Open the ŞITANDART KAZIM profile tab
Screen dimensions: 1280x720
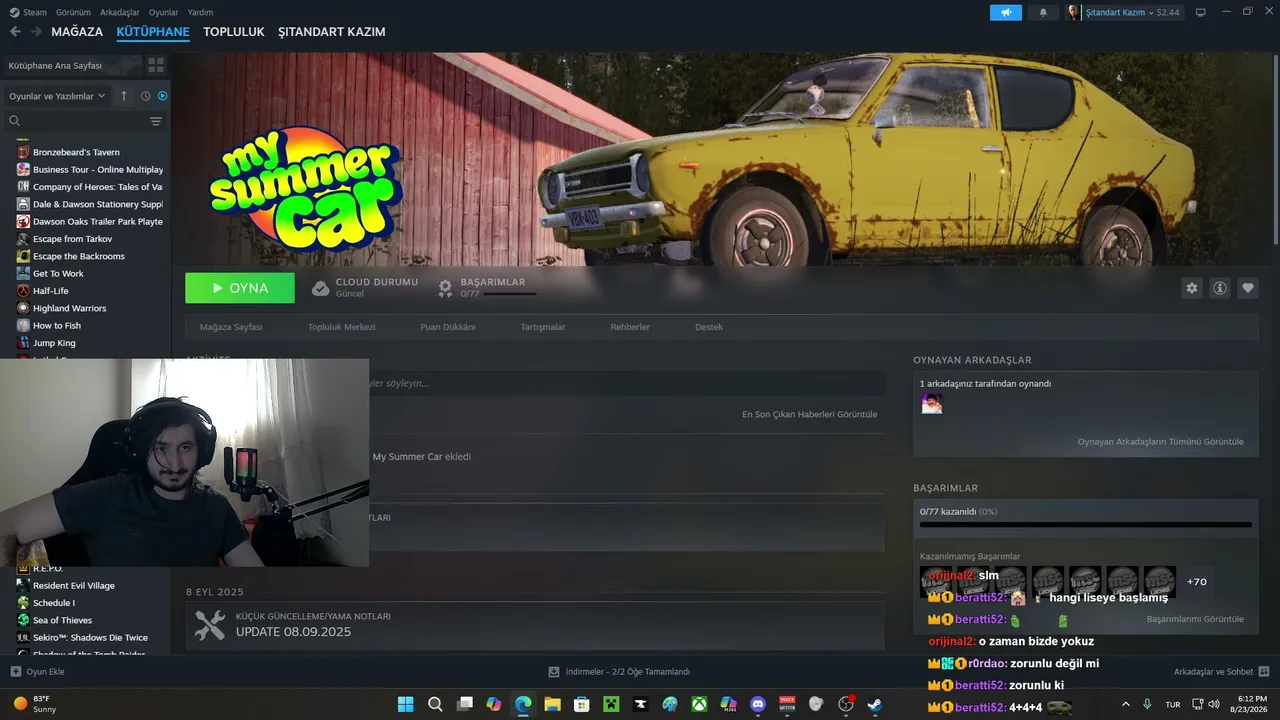click(332, 32)
